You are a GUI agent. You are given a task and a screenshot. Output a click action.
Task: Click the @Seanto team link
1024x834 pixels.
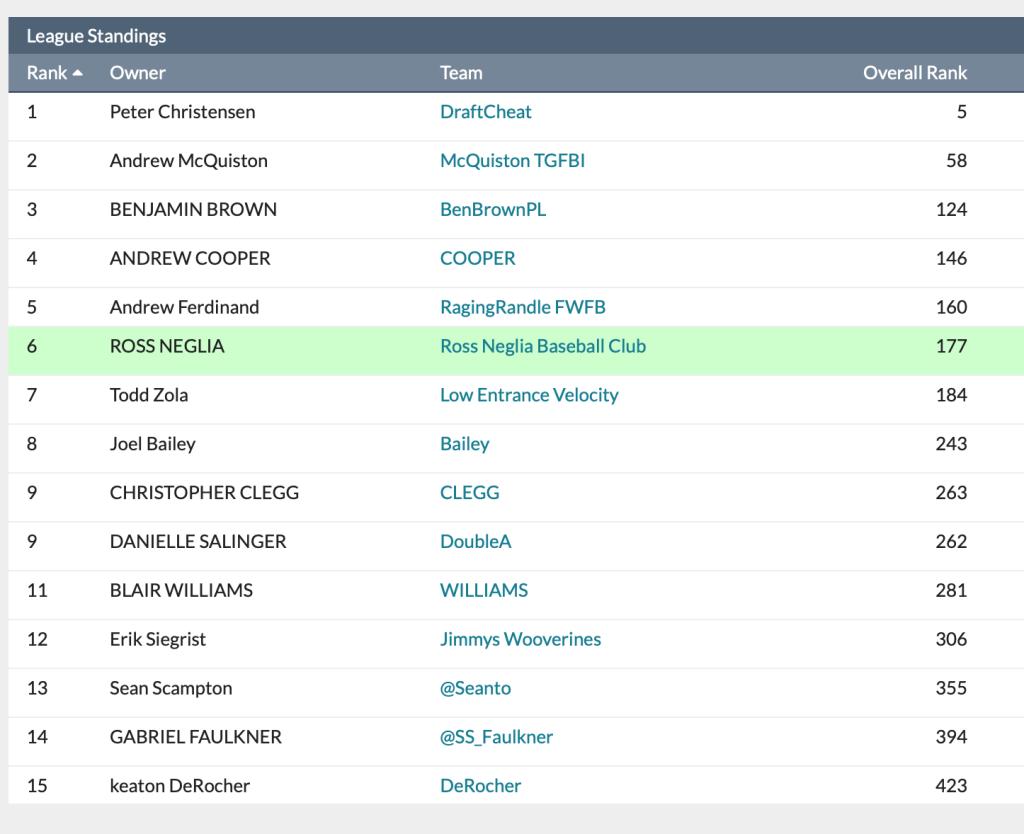coord(476,689)
